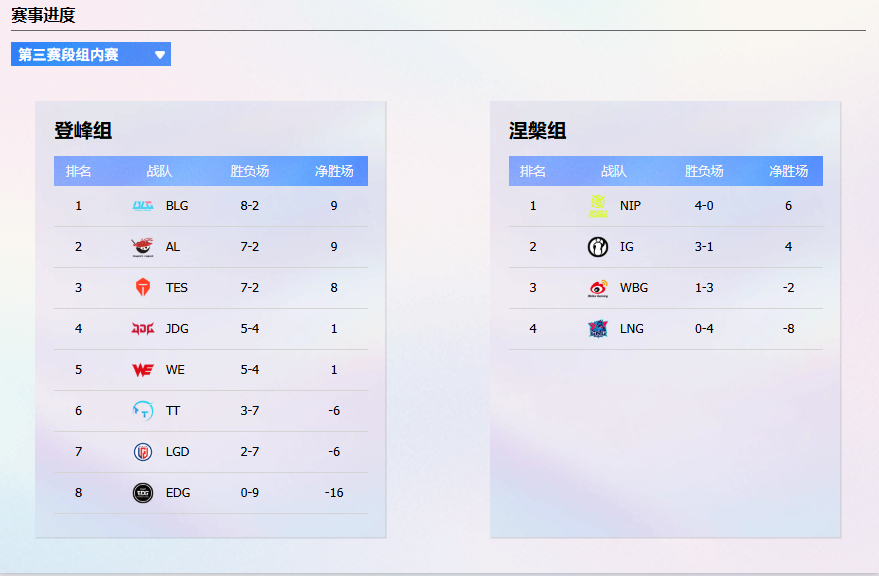Click 胜负场 header in 登峰组 table

(x=250, y=171)
